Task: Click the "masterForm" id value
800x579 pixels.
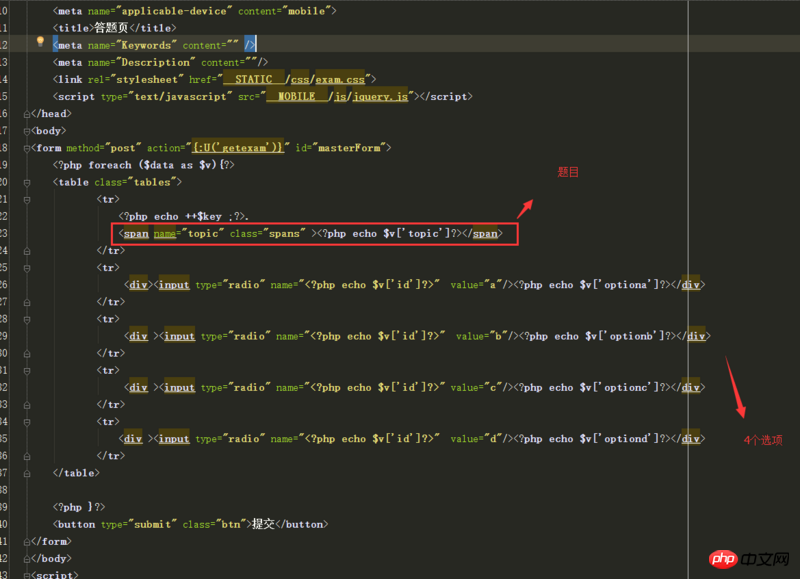Action: pos(349,148)
